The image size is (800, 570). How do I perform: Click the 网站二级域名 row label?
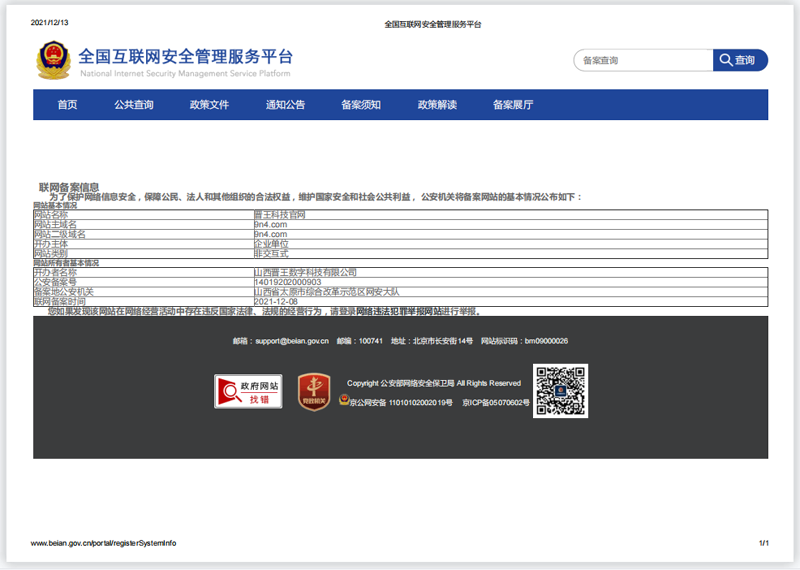pos(60,234)
